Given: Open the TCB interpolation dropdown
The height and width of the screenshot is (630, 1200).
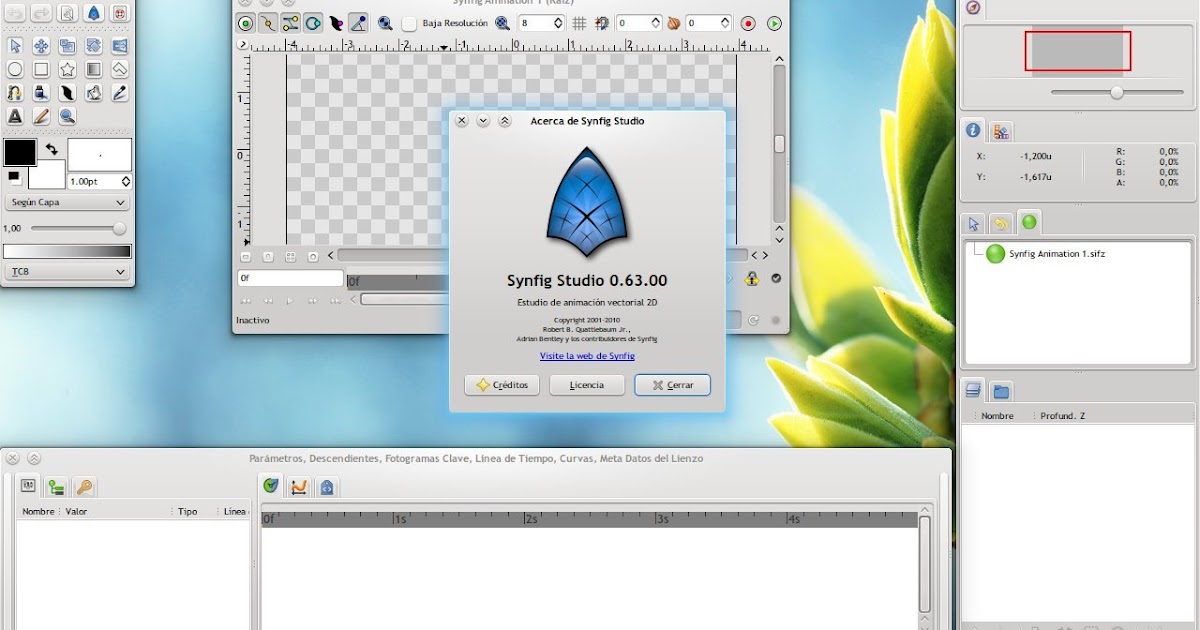Looking at the screenshot, I should tap(67, 272).
